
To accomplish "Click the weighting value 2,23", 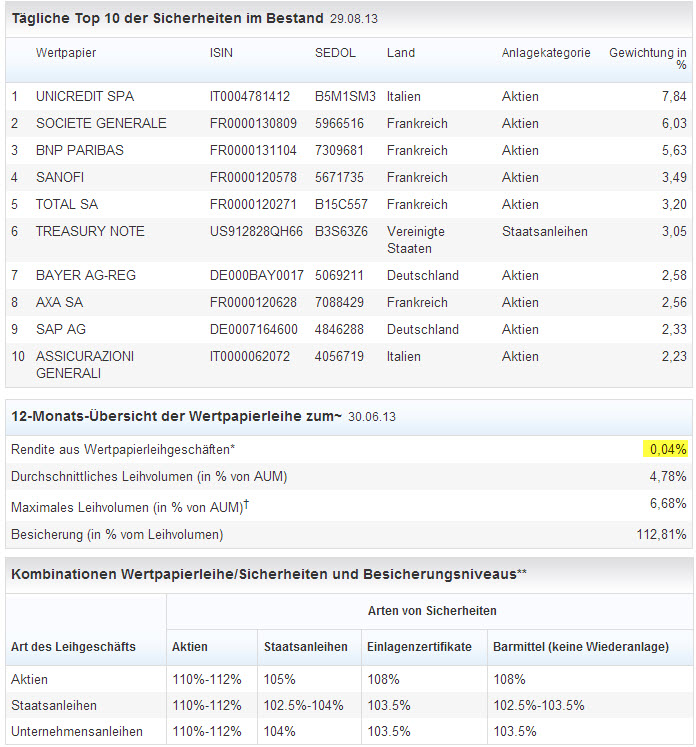I will (674, 356).
